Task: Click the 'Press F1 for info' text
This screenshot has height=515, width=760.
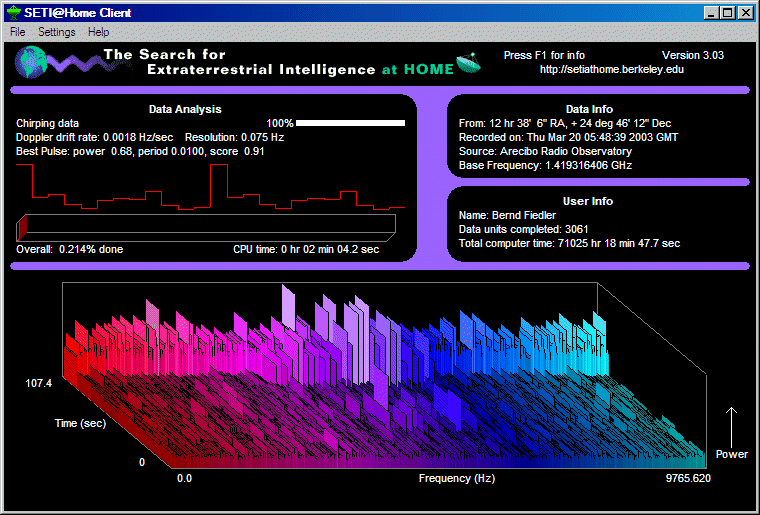Action: pos(544,55)
